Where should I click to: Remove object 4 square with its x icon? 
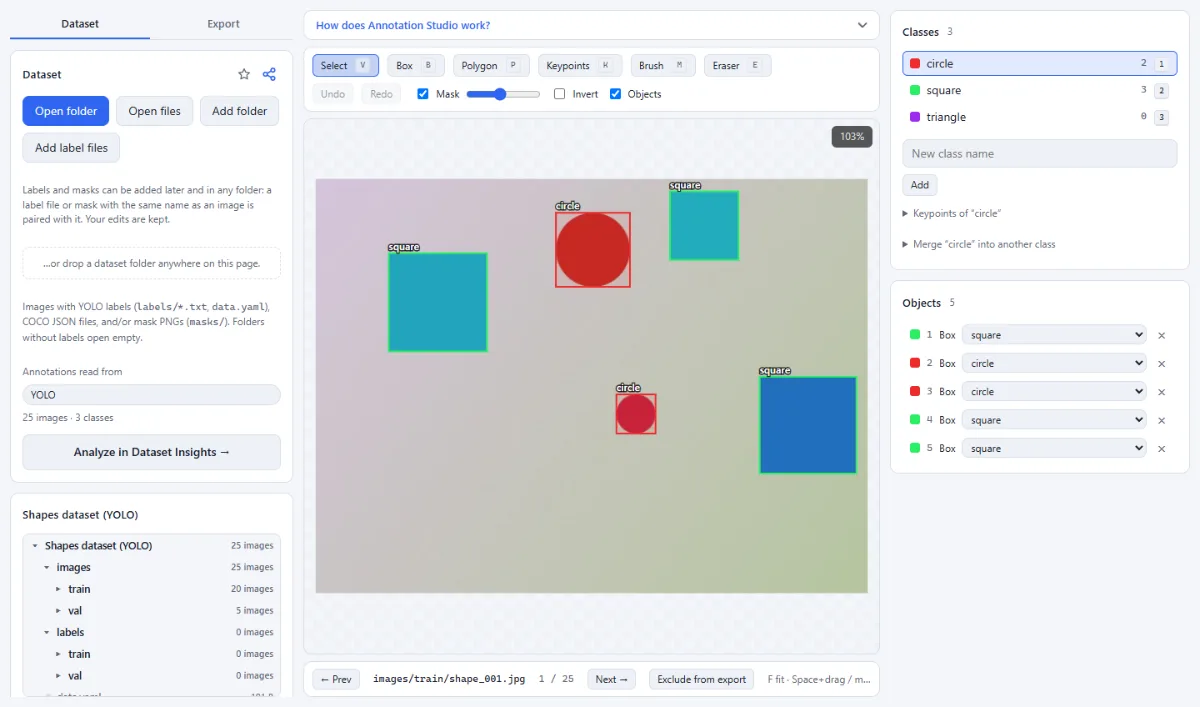tap(1161, 420)
